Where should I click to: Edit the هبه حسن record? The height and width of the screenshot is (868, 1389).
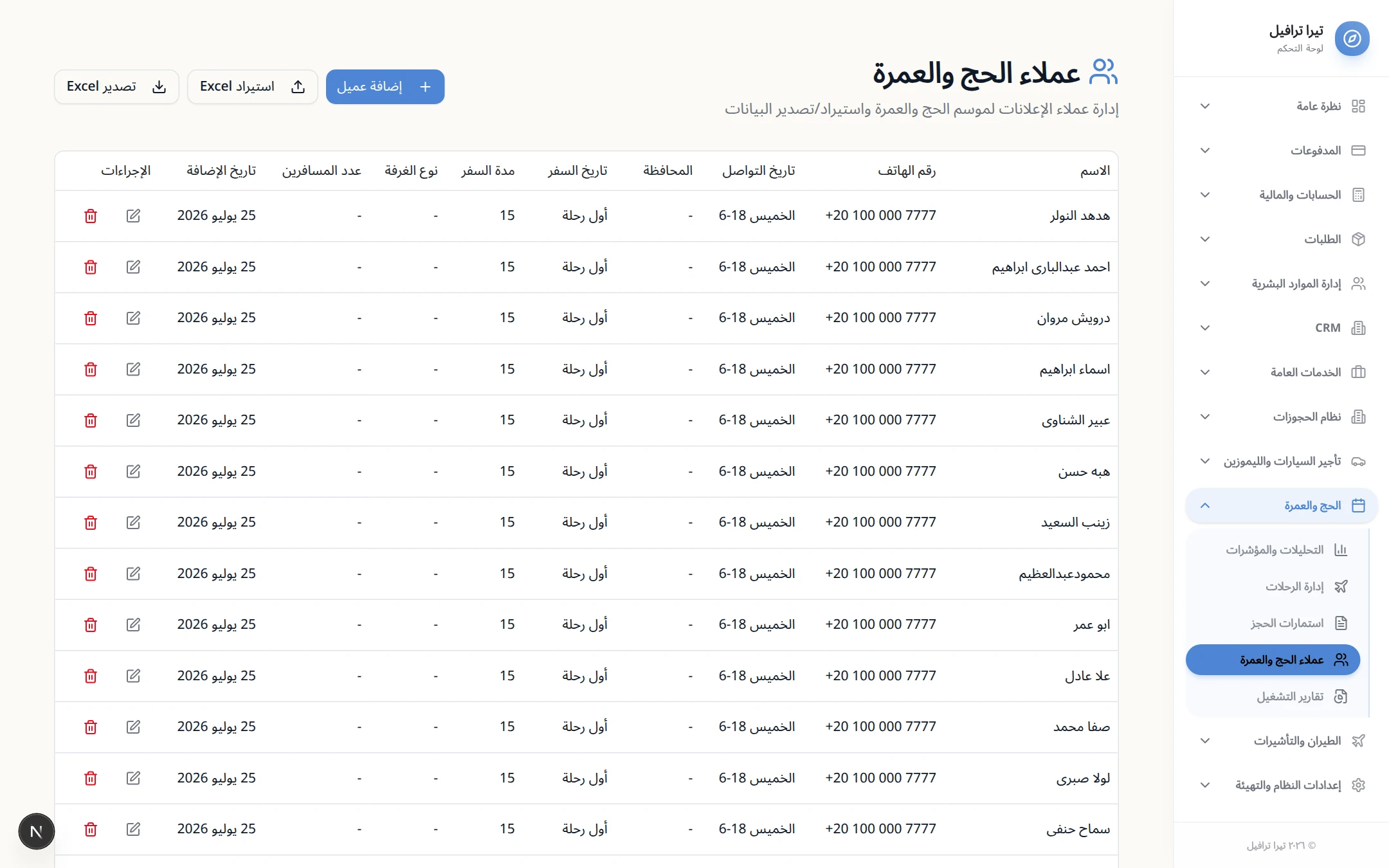point(133,471)
